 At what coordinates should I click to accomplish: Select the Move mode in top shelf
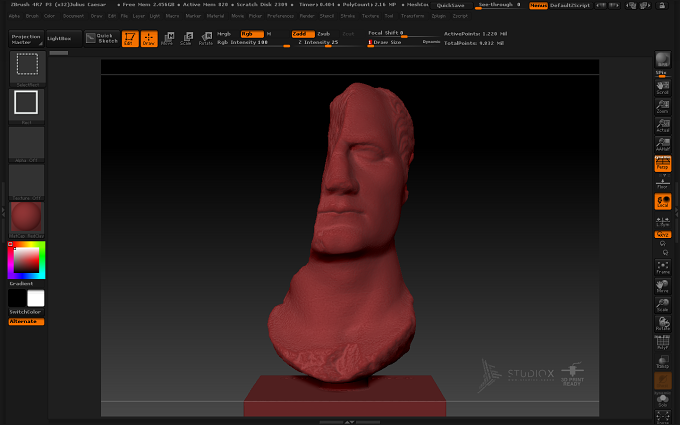[x=167, y=39]
